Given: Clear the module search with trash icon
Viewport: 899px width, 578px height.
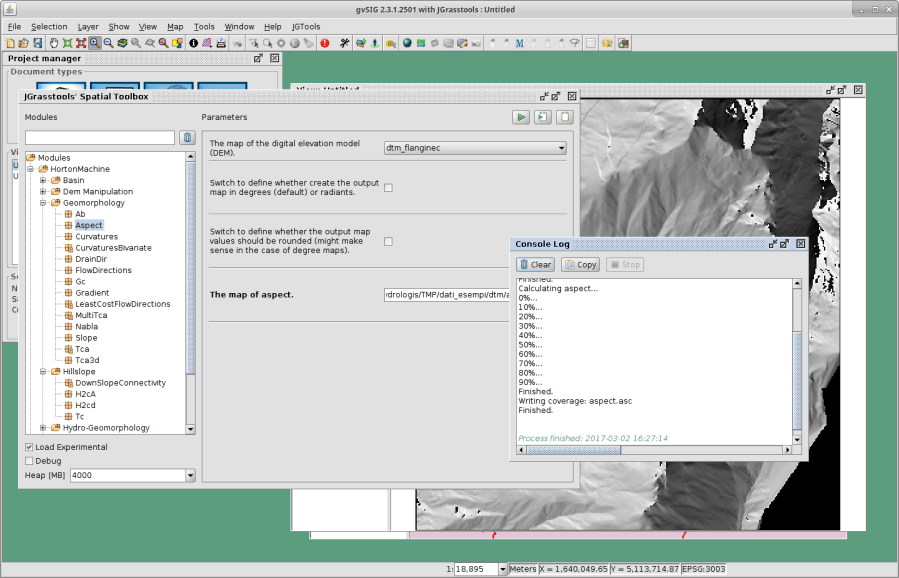Looking at the screenshot, I should (x=187, y=138).
